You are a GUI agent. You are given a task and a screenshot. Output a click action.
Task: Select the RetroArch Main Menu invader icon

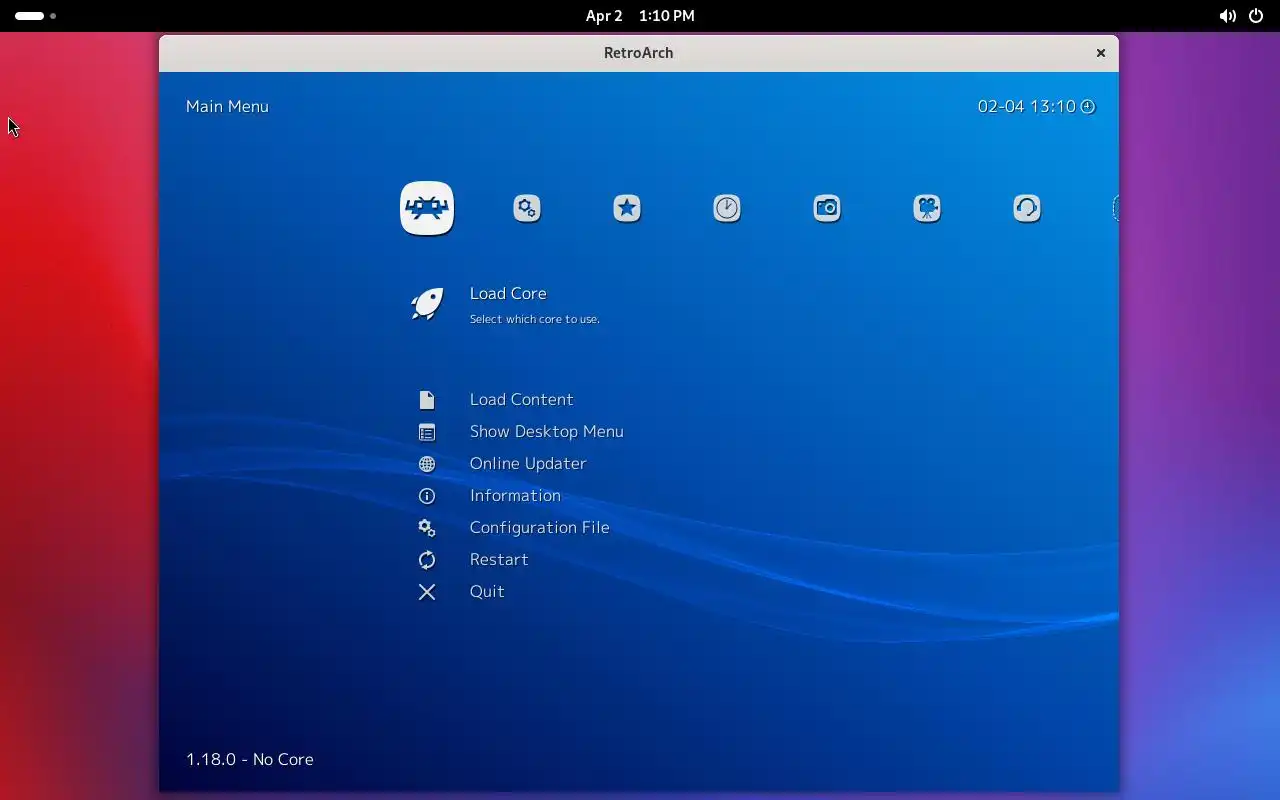427,208
